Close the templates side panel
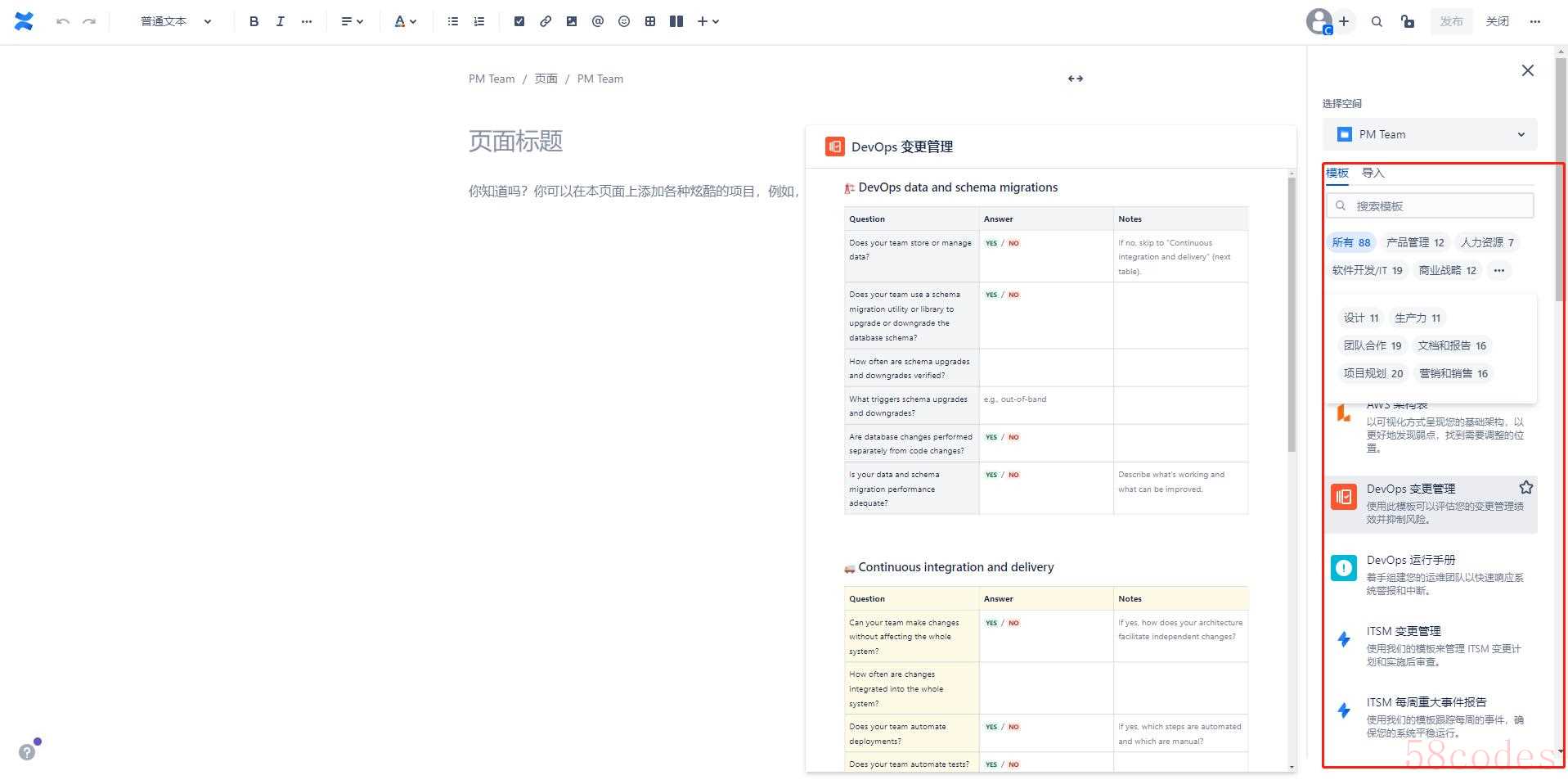Viewport: 1568px width, 780px height. point(1527,70)
